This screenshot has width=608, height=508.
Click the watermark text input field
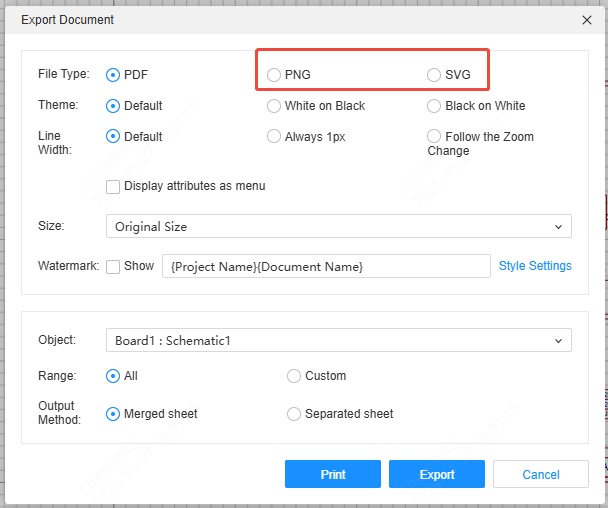click(325, 267)
